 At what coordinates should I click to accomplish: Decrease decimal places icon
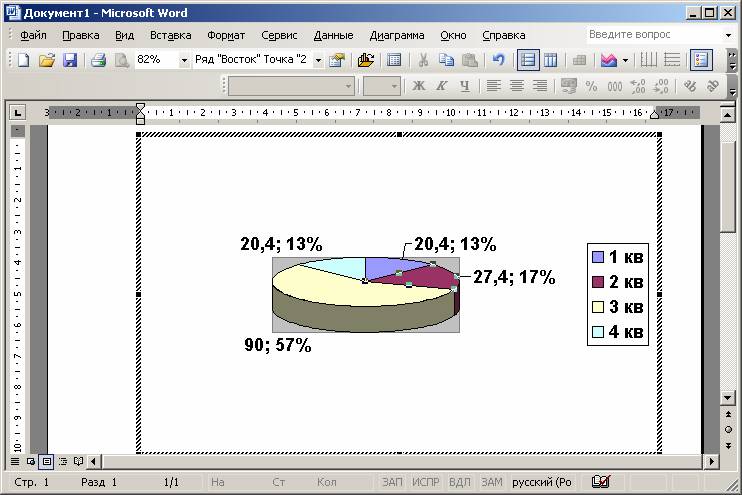pyautogui.click(x=661, y=86)
